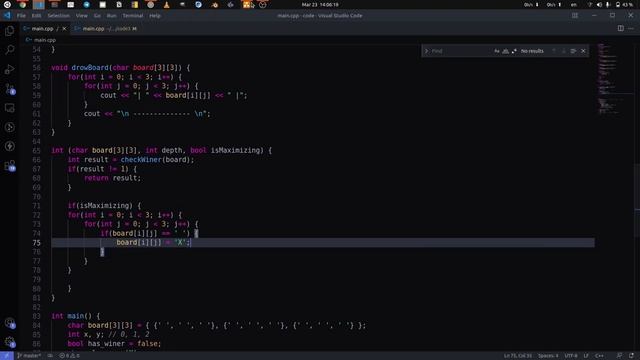Viewport: 640px width, 360px height.
Task: Click line number 65 in gutter
Action: point(36,150)
